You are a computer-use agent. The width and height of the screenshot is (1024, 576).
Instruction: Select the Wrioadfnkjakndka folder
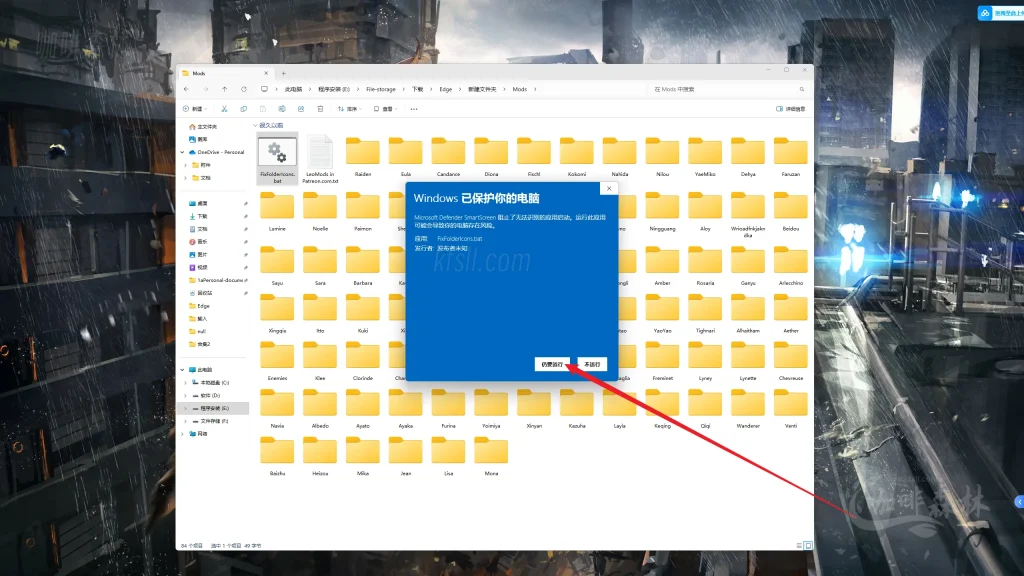pos(748,213)
